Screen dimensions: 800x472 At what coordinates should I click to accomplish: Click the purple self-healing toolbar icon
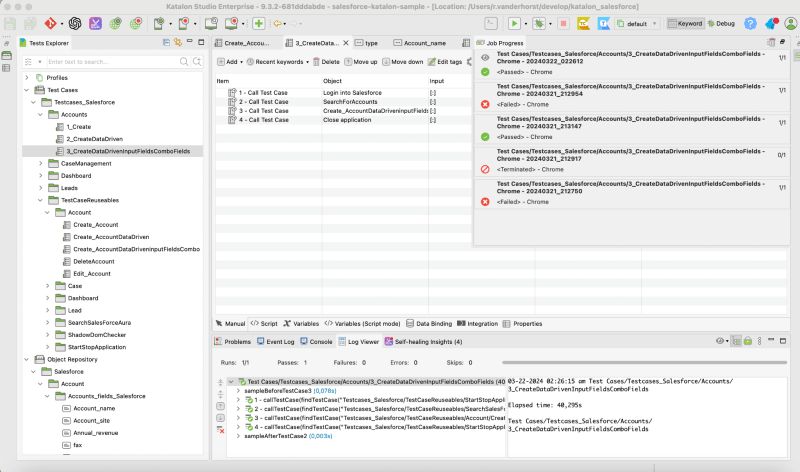[95, 23]
